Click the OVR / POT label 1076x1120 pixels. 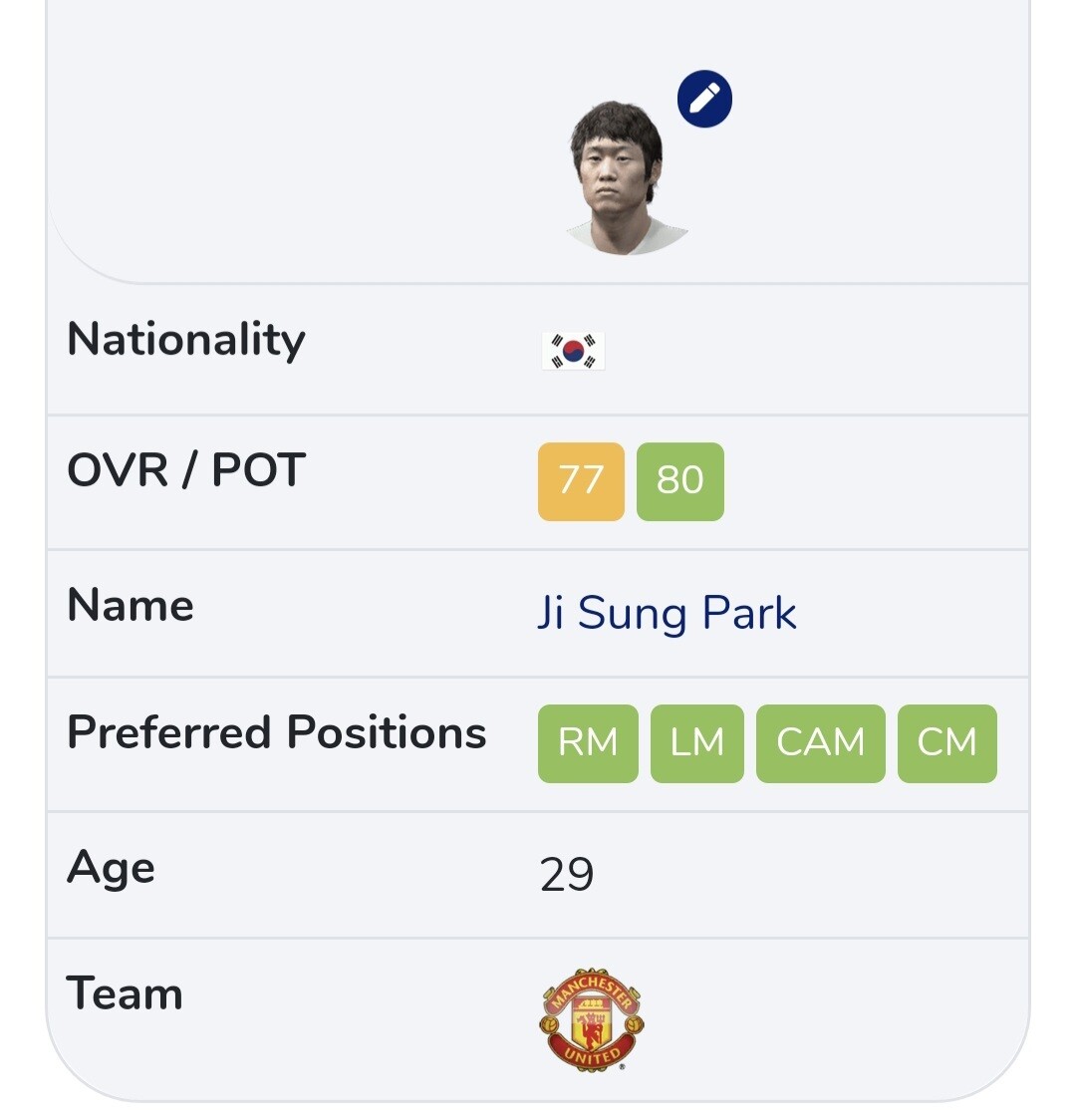coord(186,470)
